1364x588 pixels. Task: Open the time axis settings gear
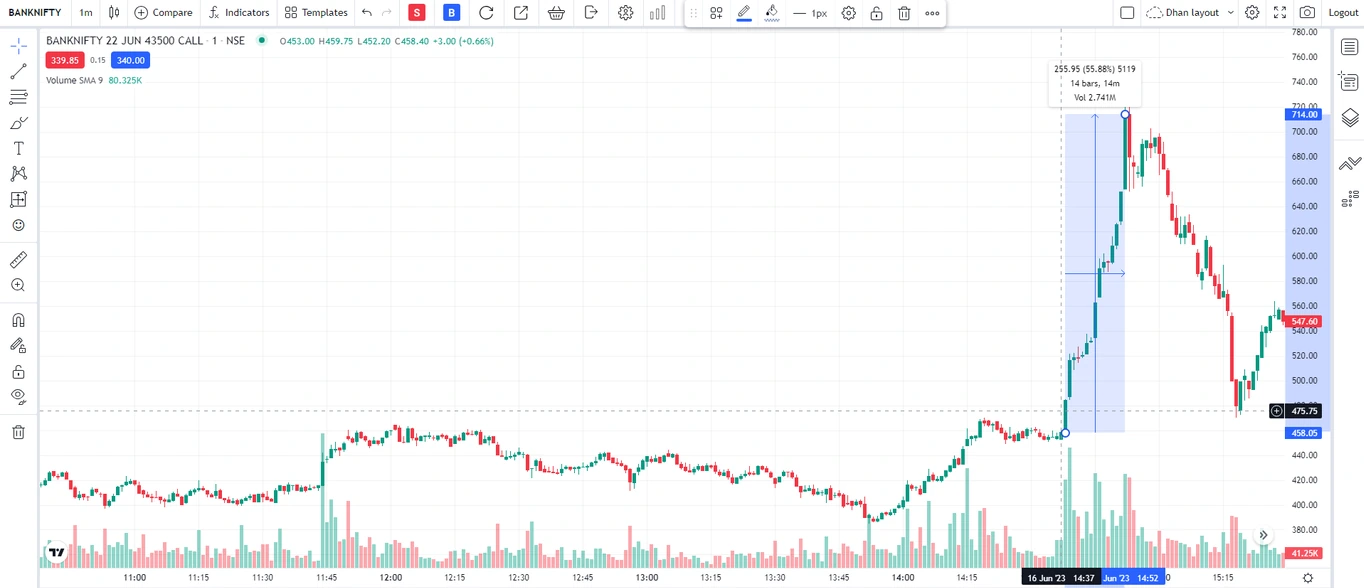tap(1308, 578)
